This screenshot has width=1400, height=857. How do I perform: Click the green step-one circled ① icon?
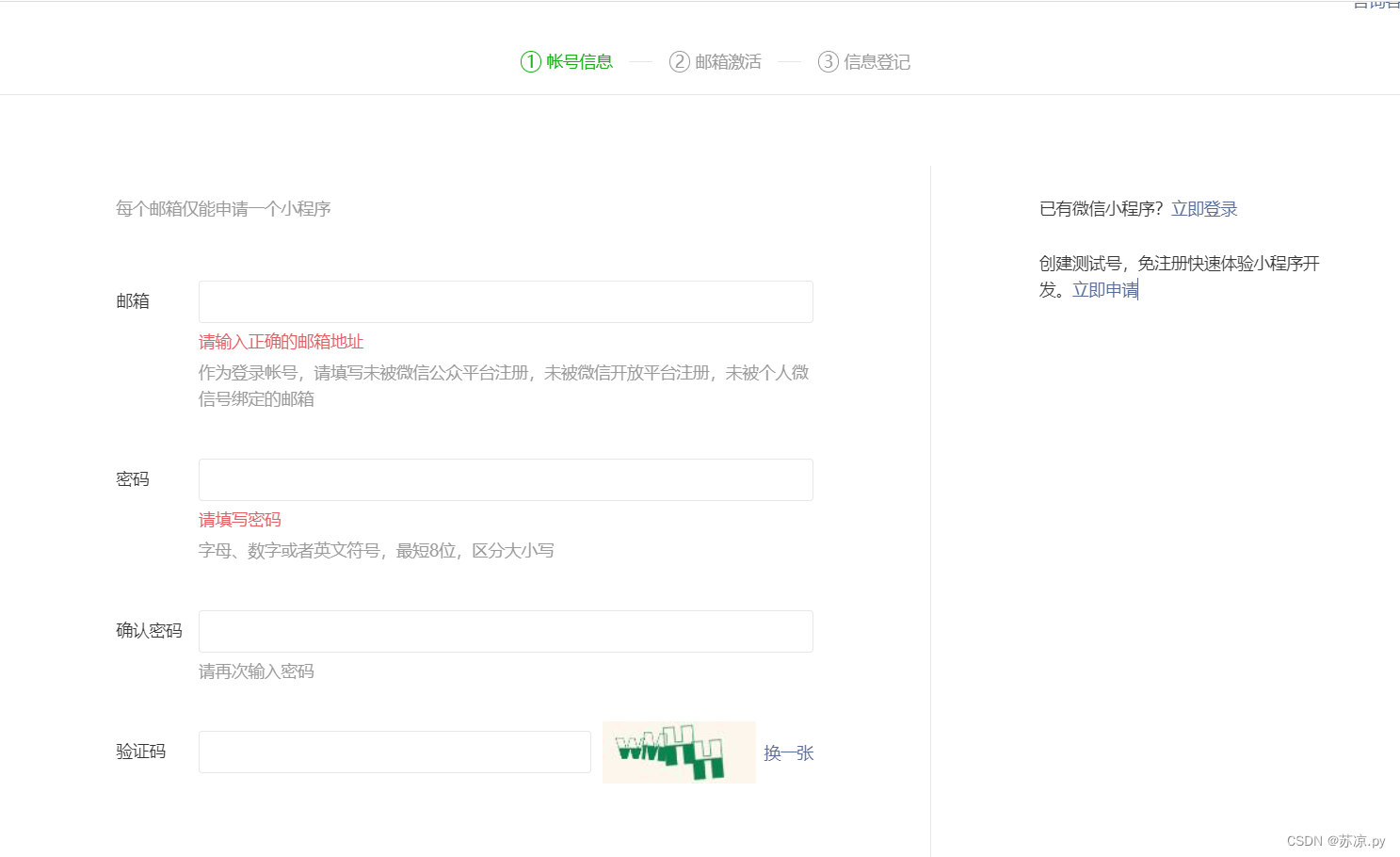click(529, 61)
